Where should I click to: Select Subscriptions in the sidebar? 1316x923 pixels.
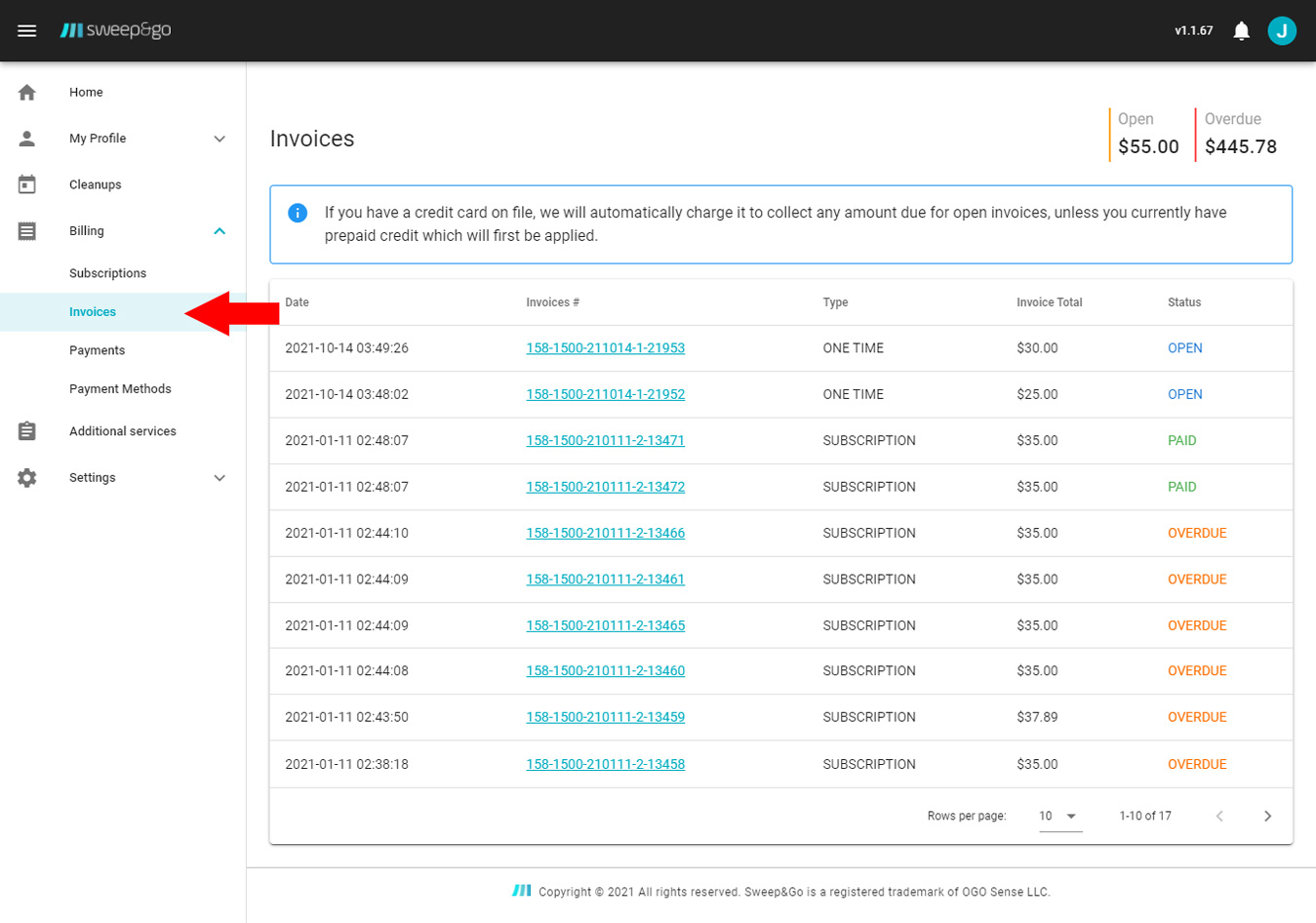point(107,273)
